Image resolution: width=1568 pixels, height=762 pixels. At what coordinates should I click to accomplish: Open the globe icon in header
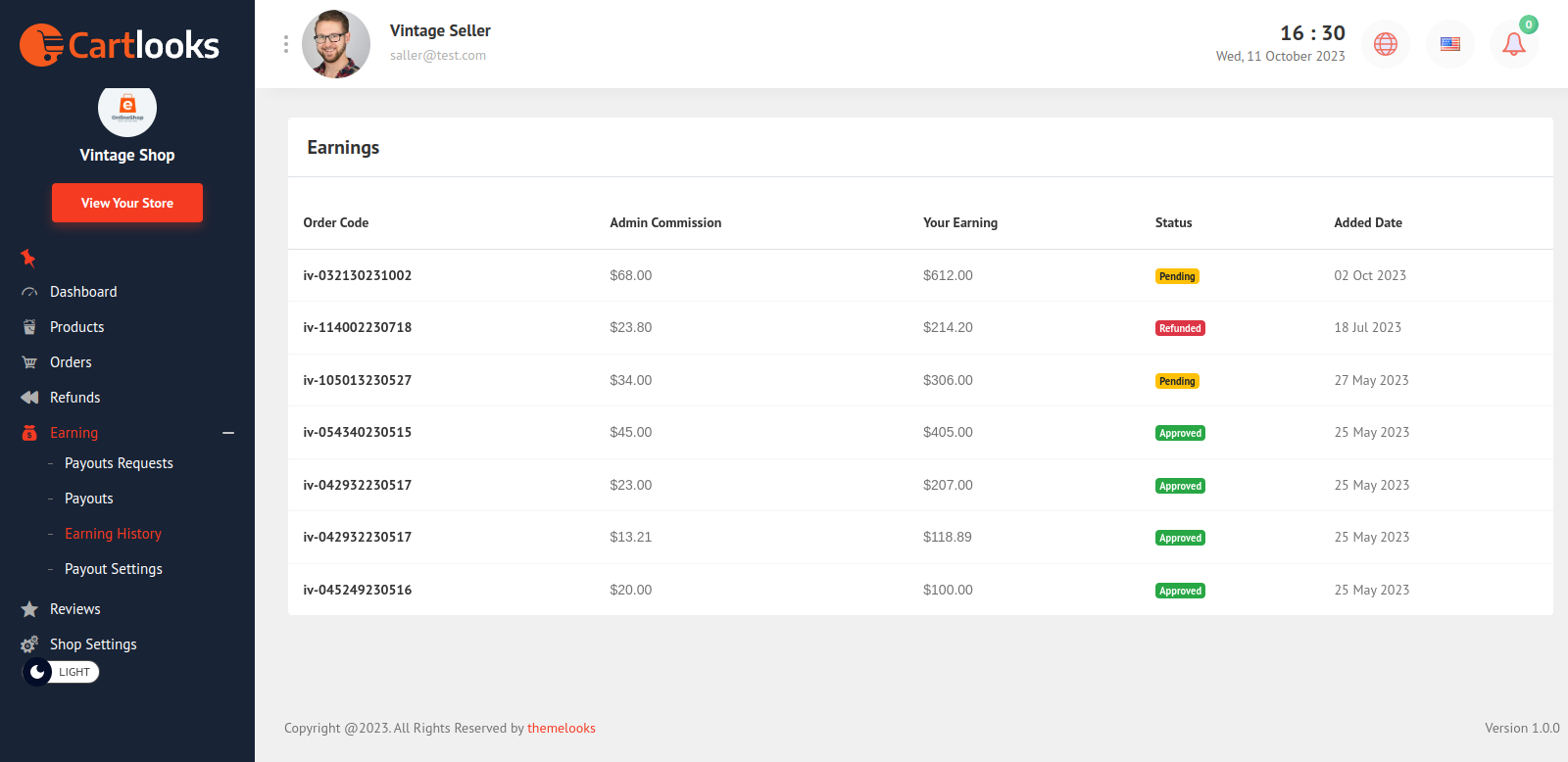click(x=1385, y=44)
